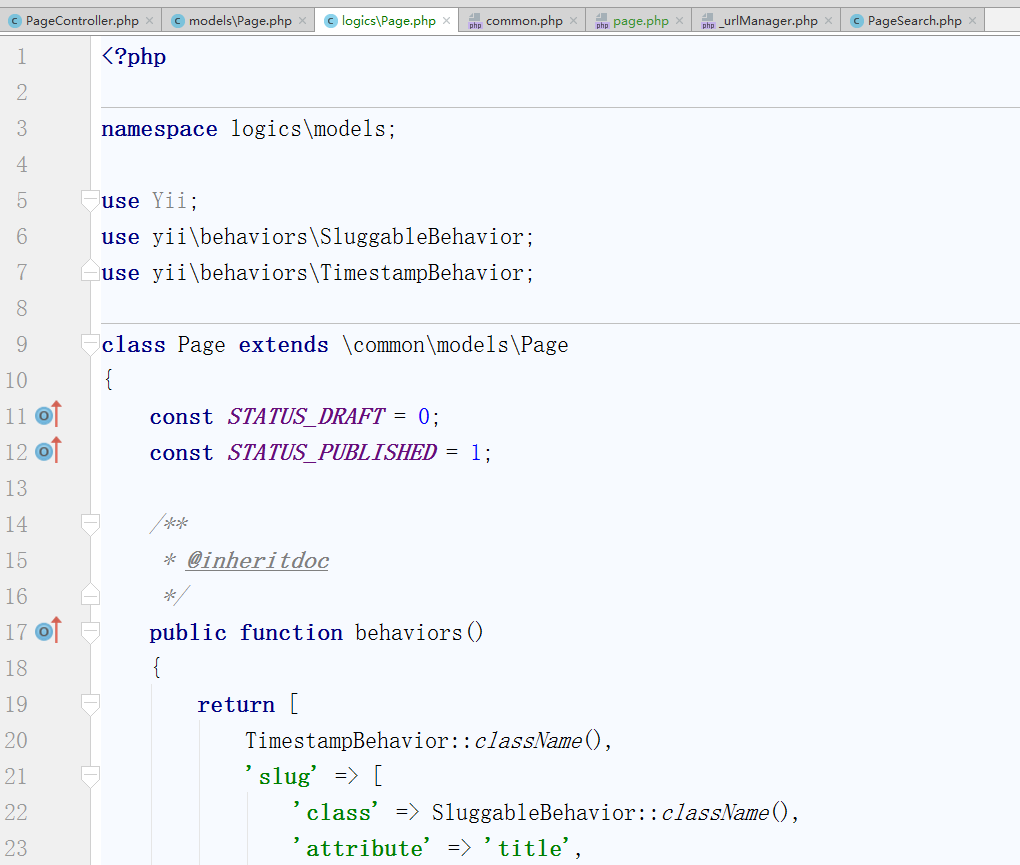Click the override marker on line 11
The width and height of the screenshot is (1020, 865).
(48, 416)
